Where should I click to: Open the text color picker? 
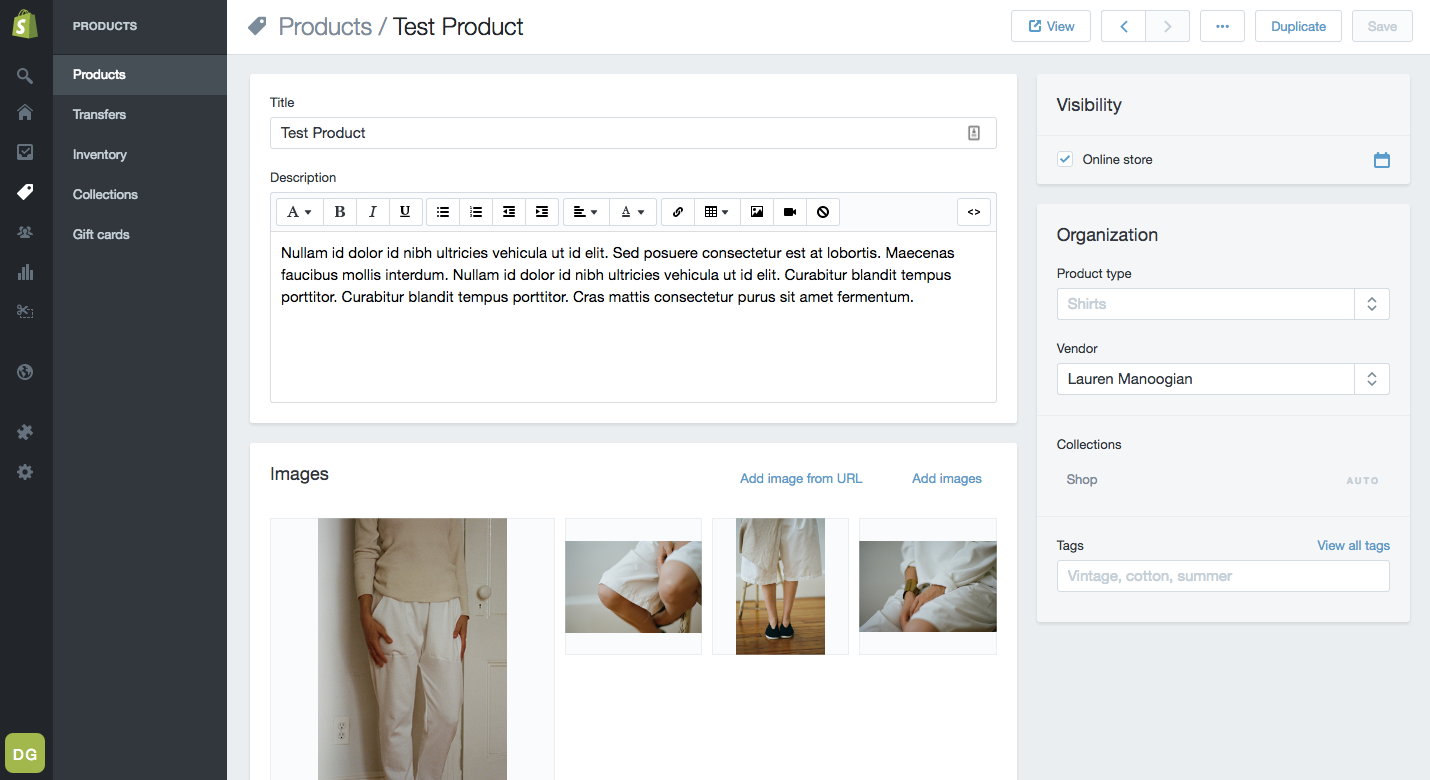point(632,212)
